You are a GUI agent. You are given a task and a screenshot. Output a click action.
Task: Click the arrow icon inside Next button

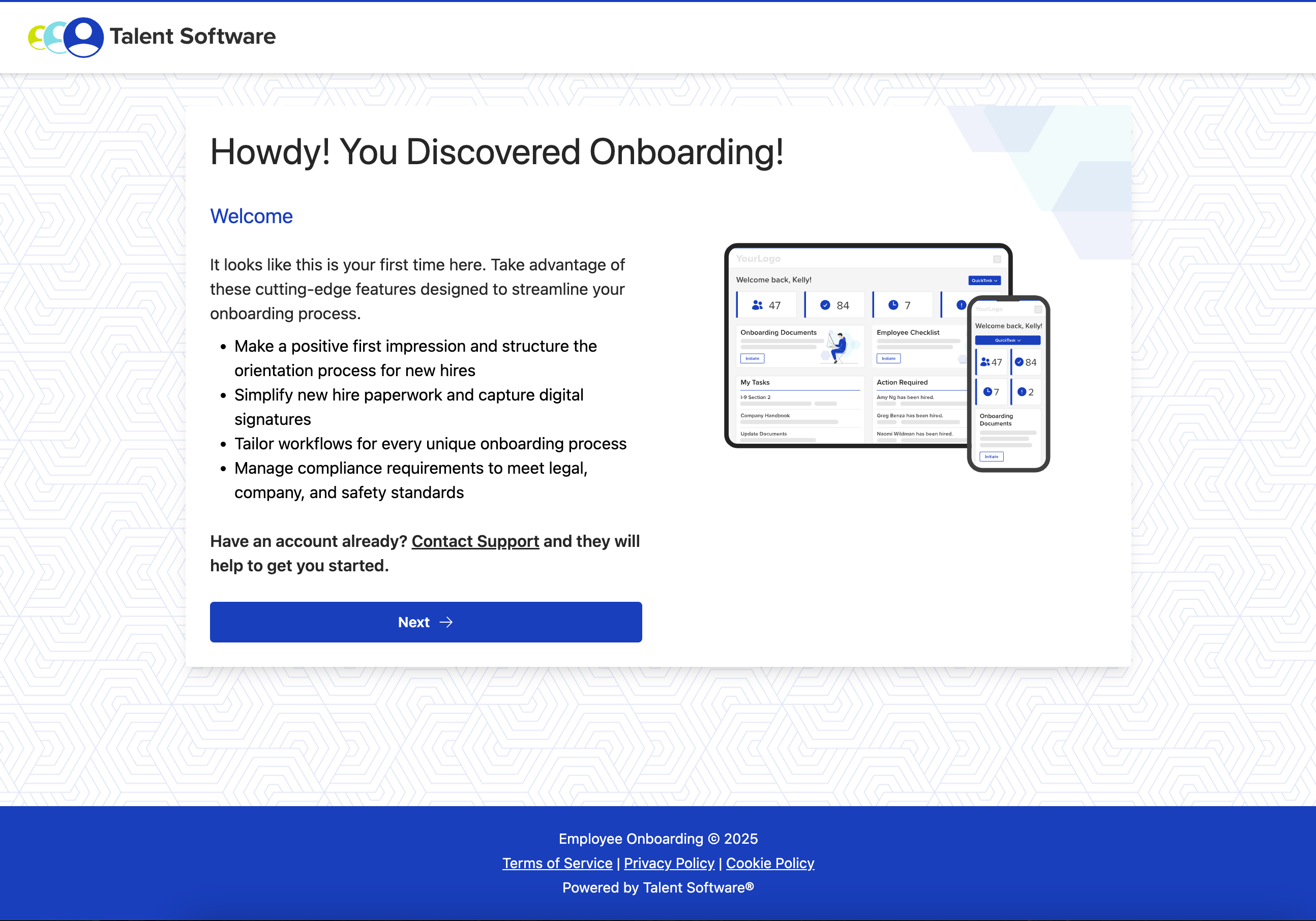[x=446, y=623]
